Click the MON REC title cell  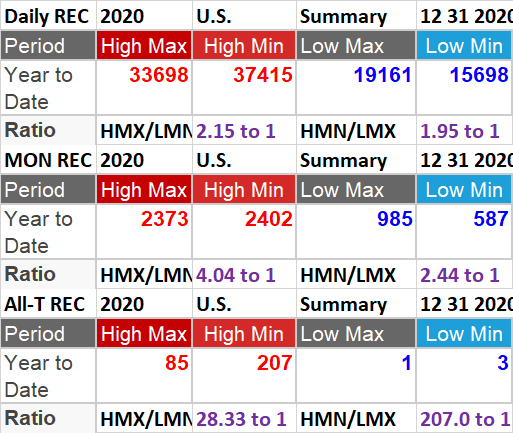point(48,160)
